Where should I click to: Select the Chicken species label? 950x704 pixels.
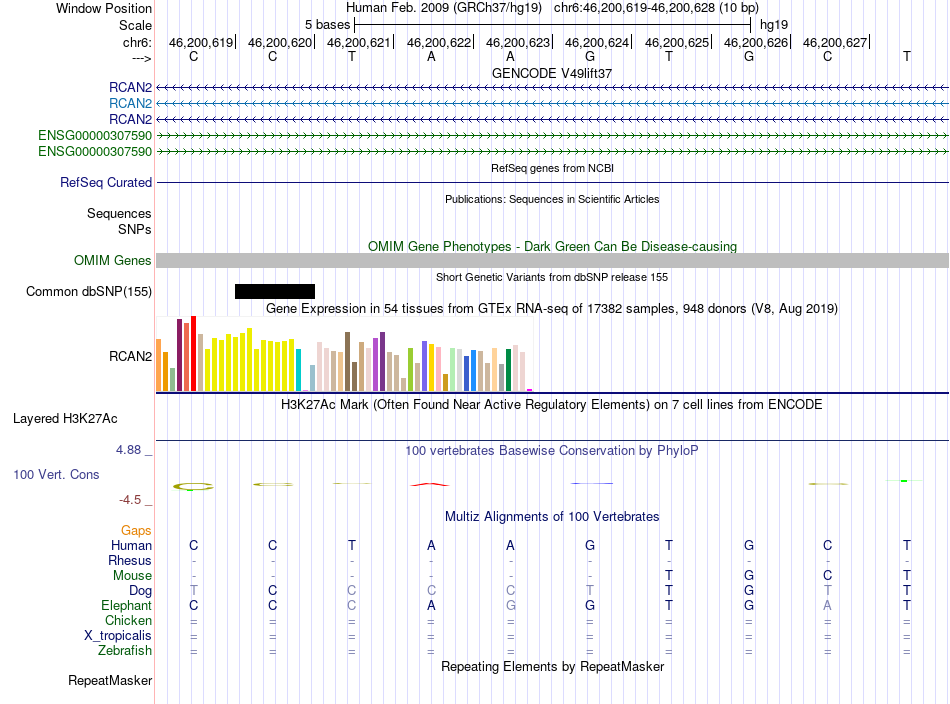[128, 620]
